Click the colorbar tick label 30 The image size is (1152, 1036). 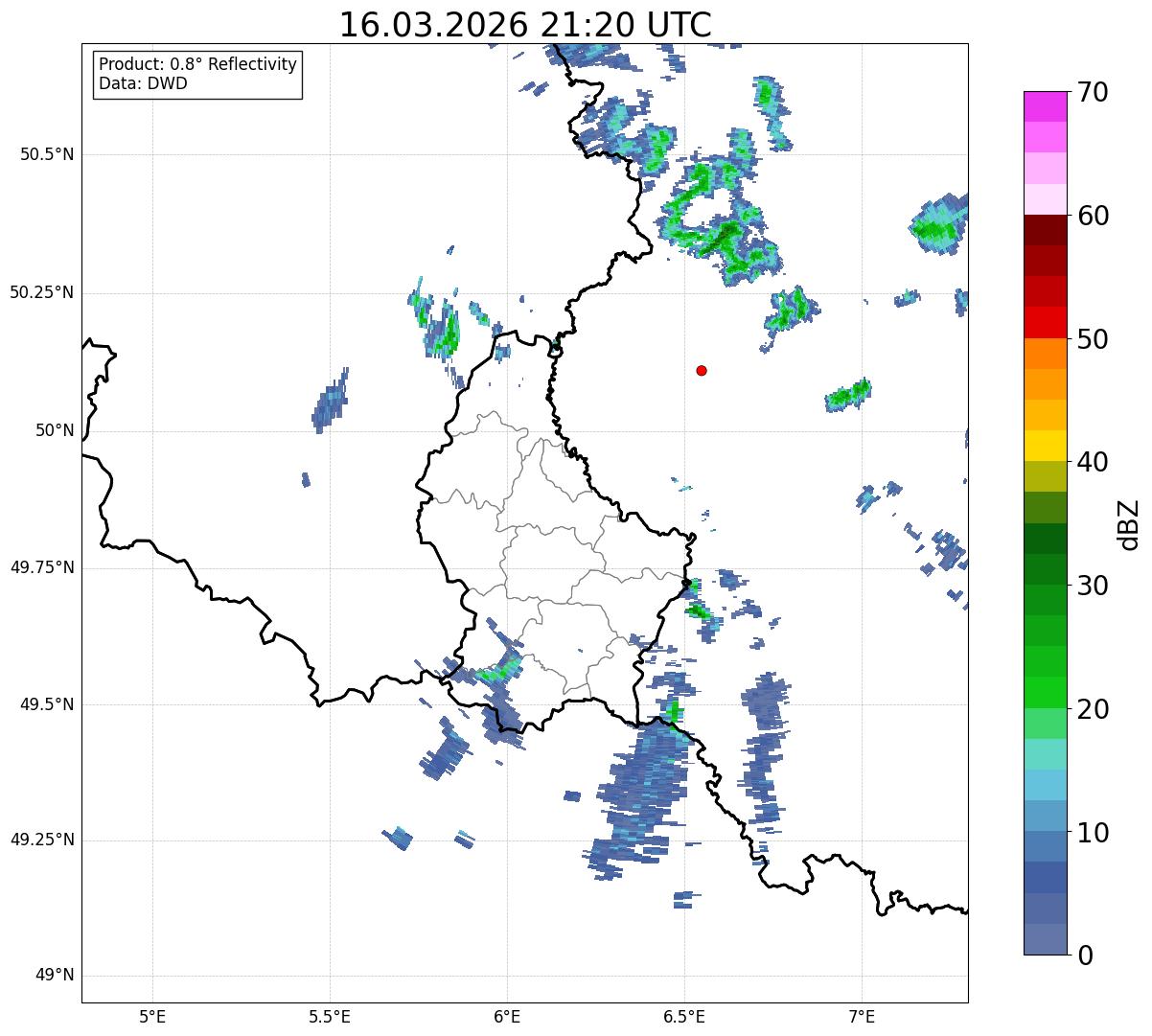tap(1093, 586)
